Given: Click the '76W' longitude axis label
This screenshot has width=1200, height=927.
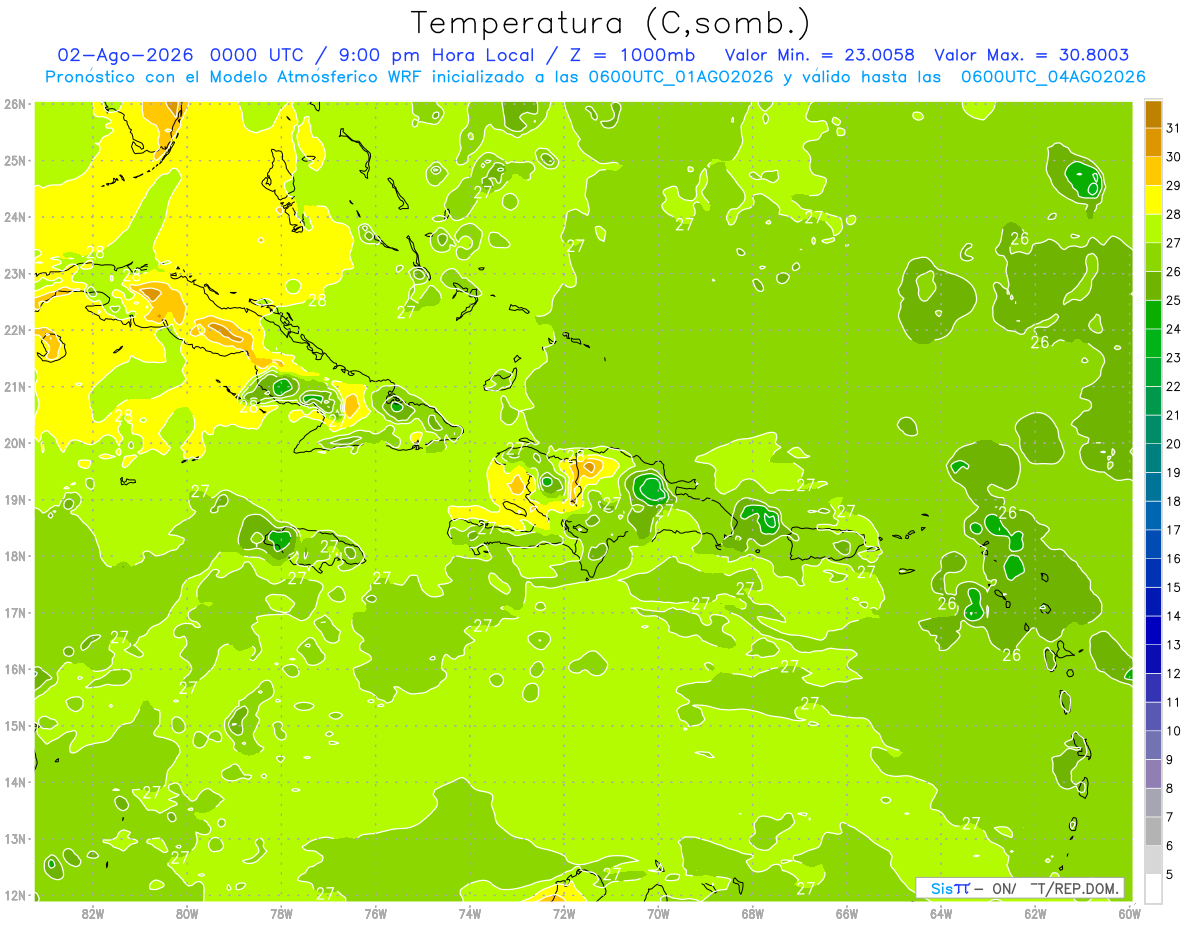Looking at the screenshot, I should tap(375, 913).
